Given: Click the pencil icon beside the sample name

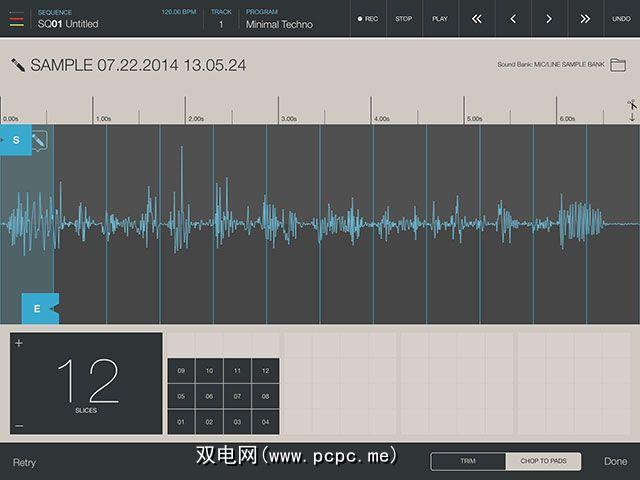Looking at the screenshot, I should 18,65.
